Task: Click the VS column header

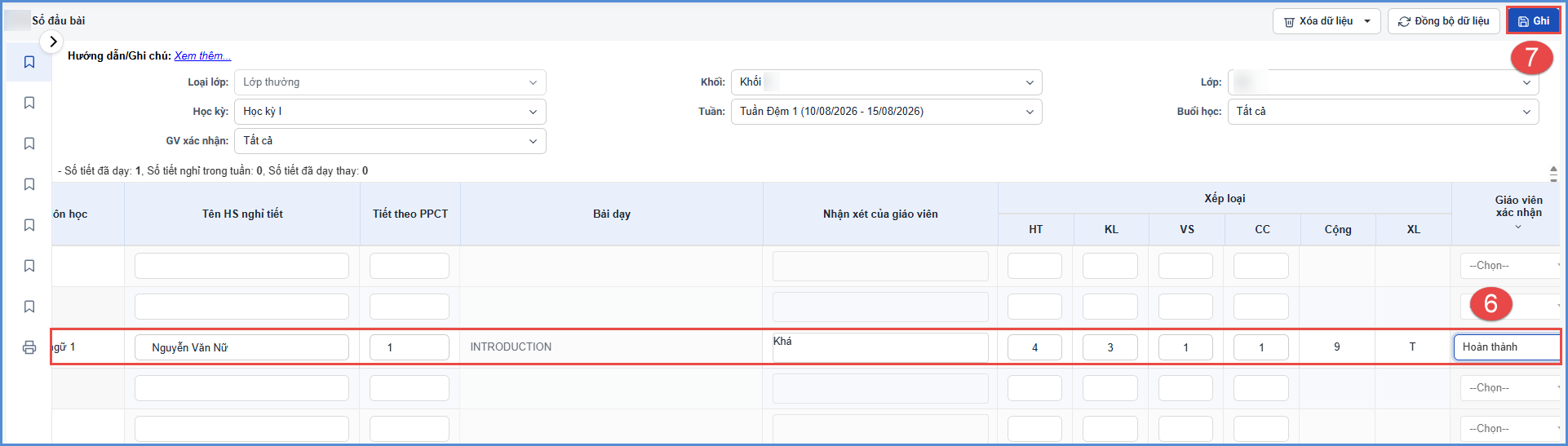Action: (x=1187, y=230)
